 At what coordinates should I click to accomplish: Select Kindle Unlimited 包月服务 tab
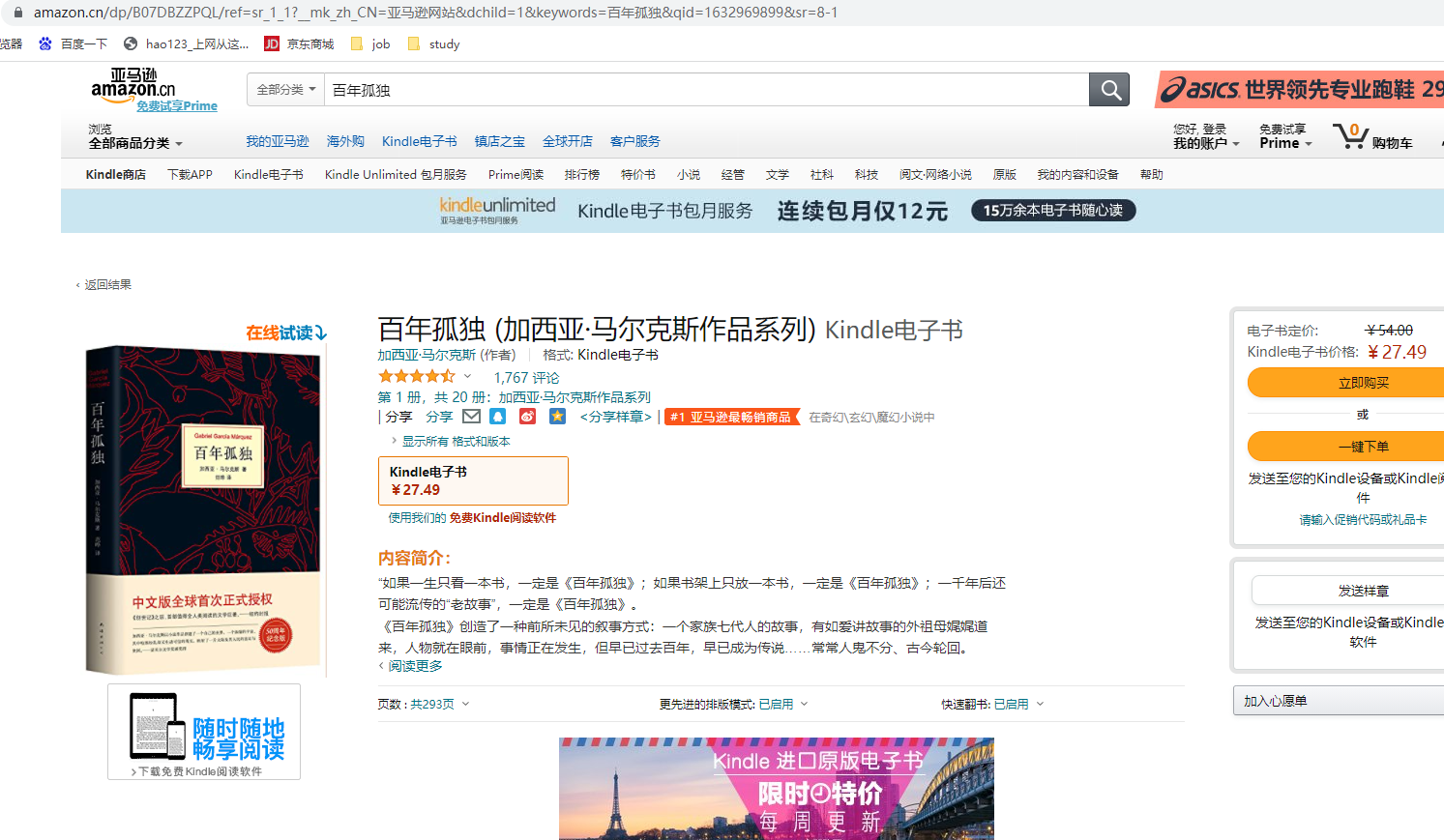click(x=396, y=174)
